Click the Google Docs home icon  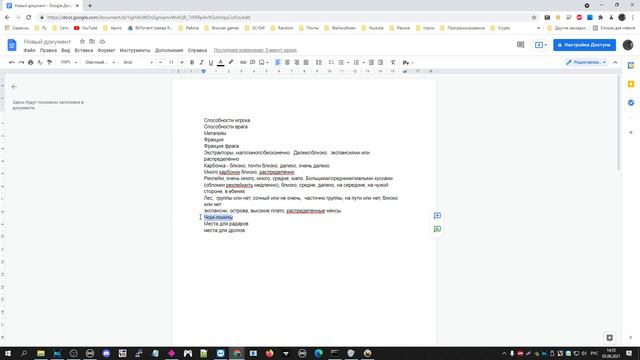[12, 45]
